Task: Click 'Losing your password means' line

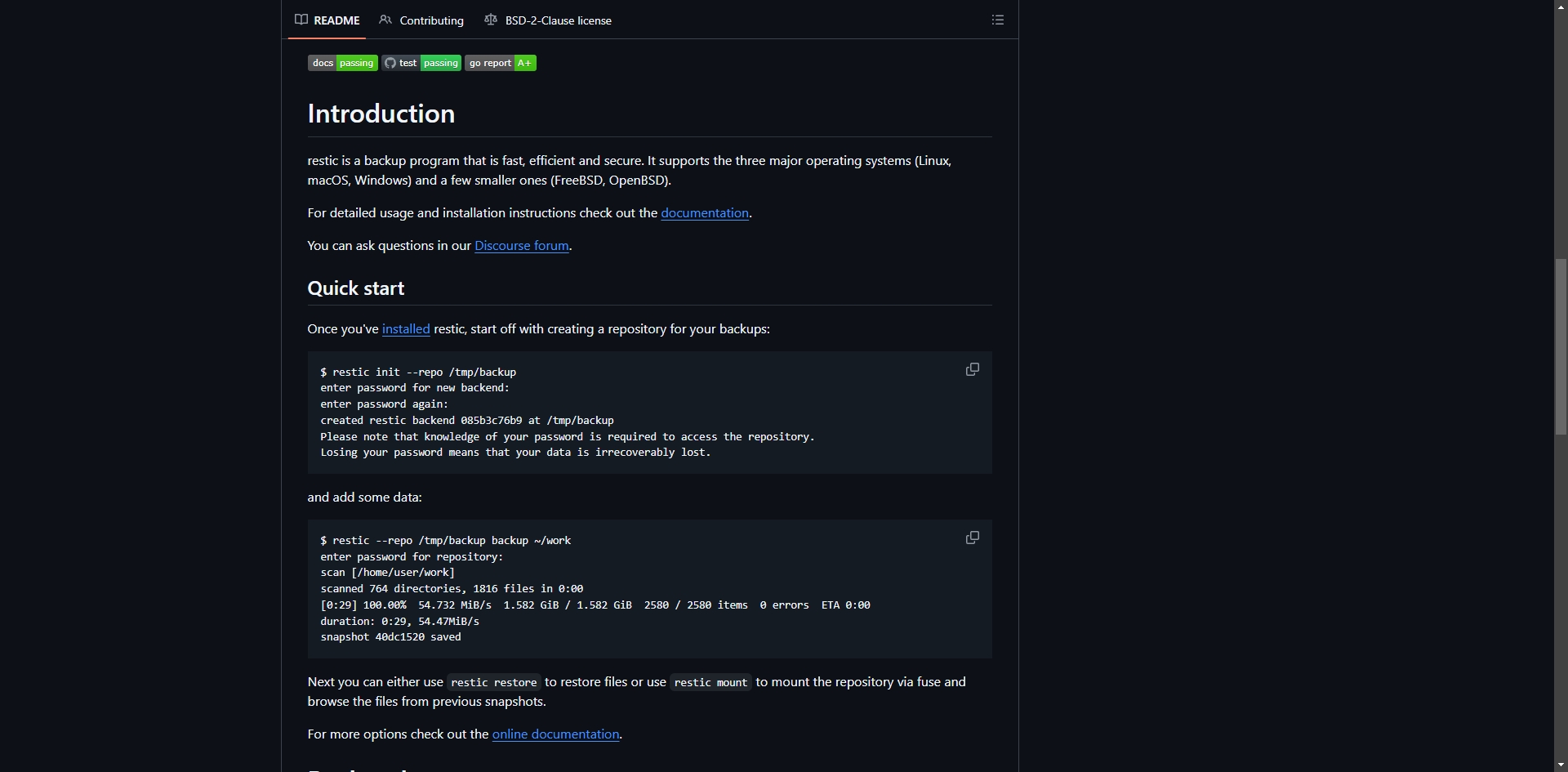Action: [515, 452]
